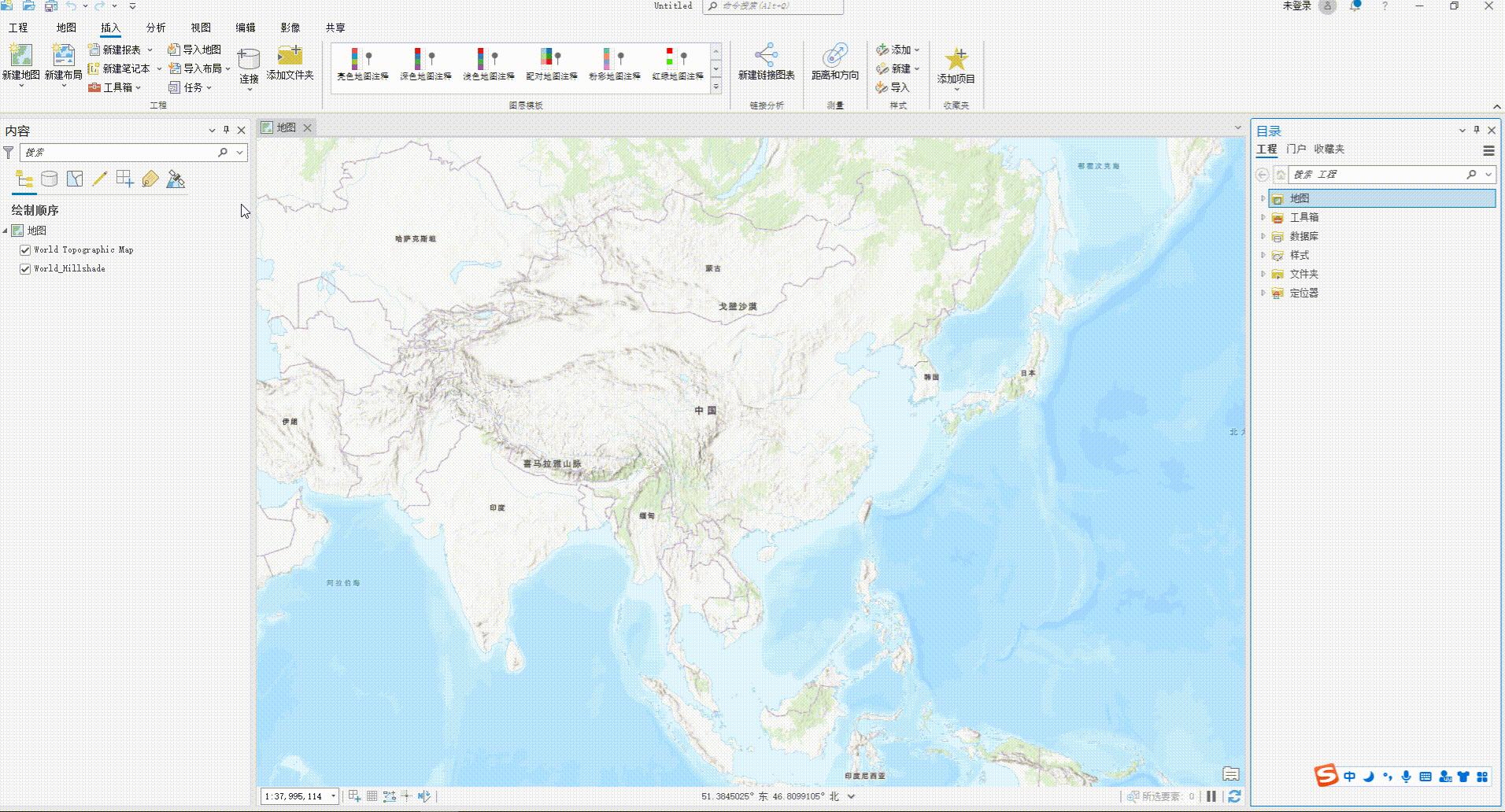Uncheck the World Topographic Map layer
Viewport: 1505px width, 812px height.
pyautogui.click(x=26, y=249)
